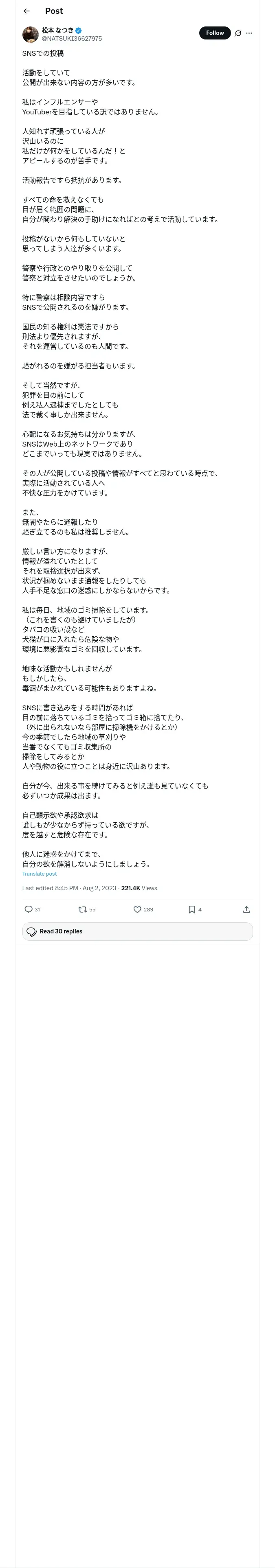Go back using the arrow icon

[27, 11]
